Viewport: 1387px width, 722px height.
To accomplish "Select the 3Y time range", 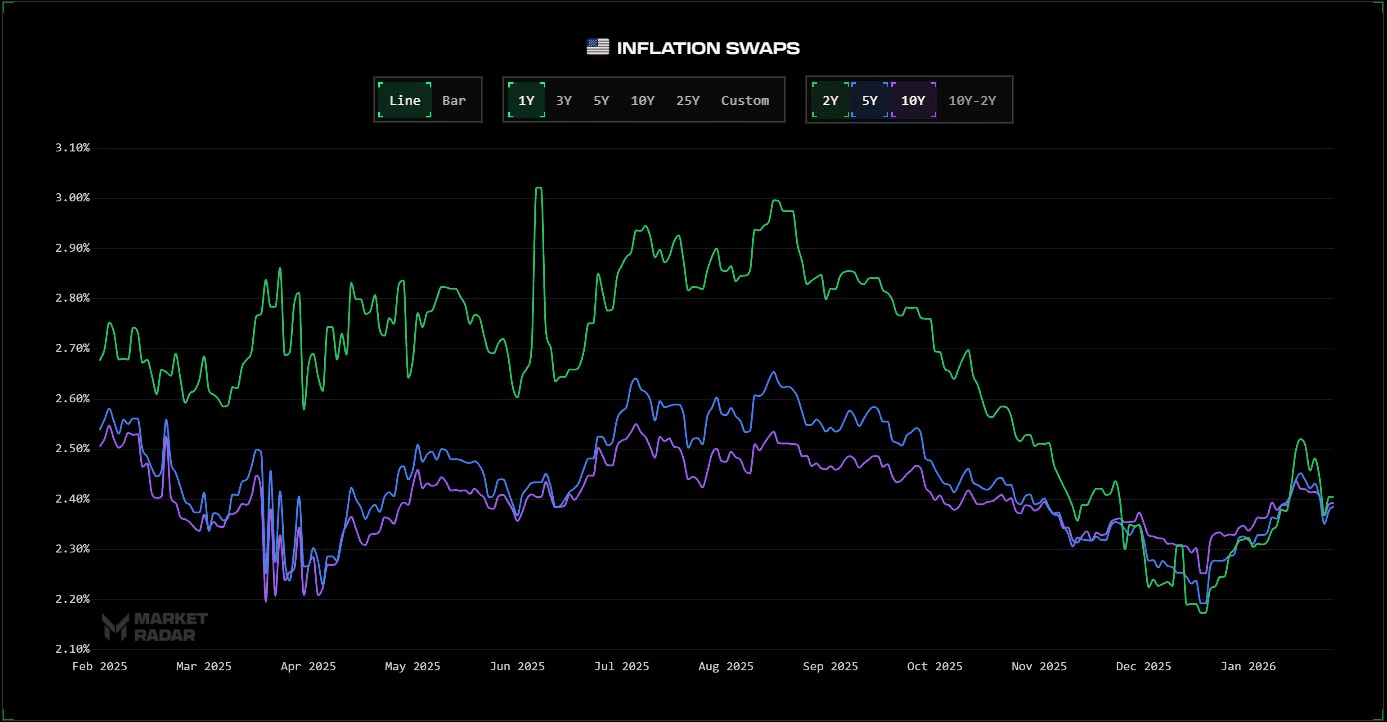I will tap(564, 100).
